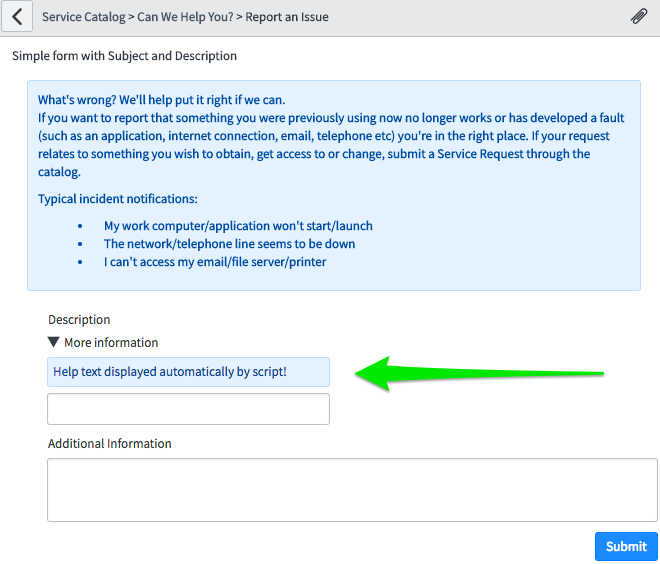The width and height of the screenshot is (660, 564).
Task: Collapse the More information triangle
Action: pyautogui.click(x=54, y=342)
